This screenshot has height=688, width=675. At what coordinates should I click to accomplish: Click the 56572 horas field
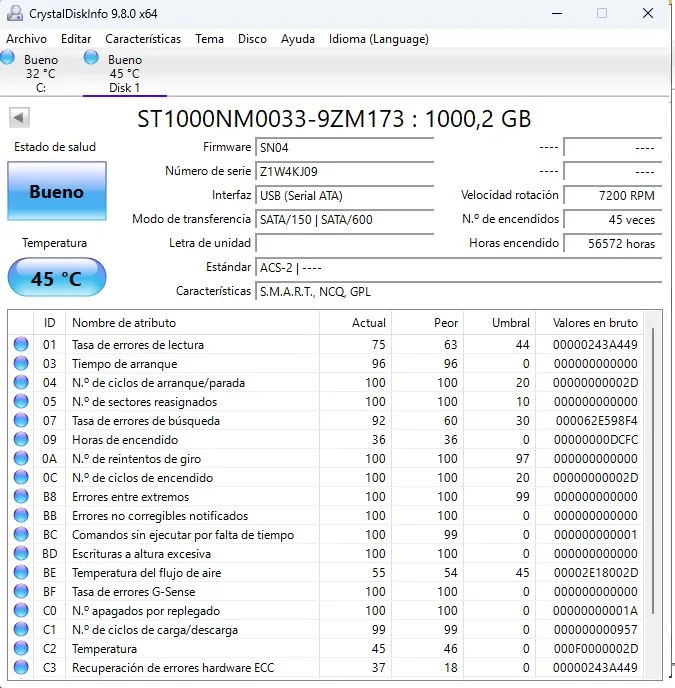coord(613,244)
